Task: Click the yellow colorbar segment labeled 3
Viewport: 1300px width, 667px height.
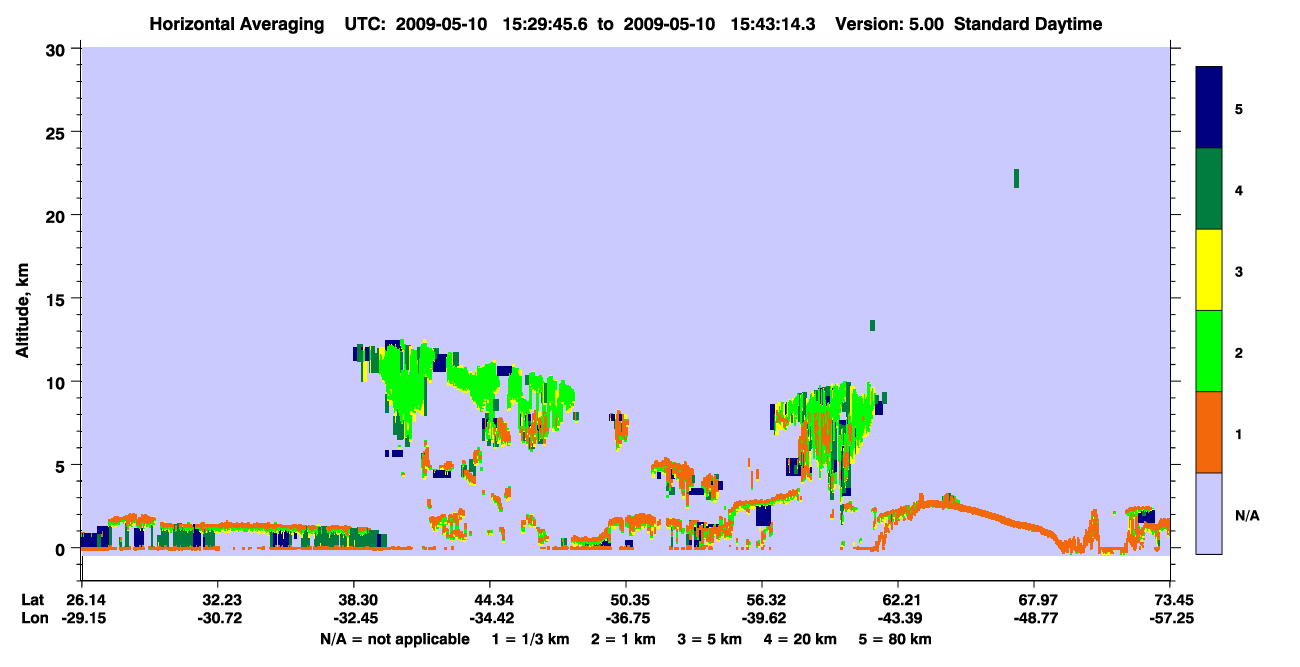Action: (1209, 270)
